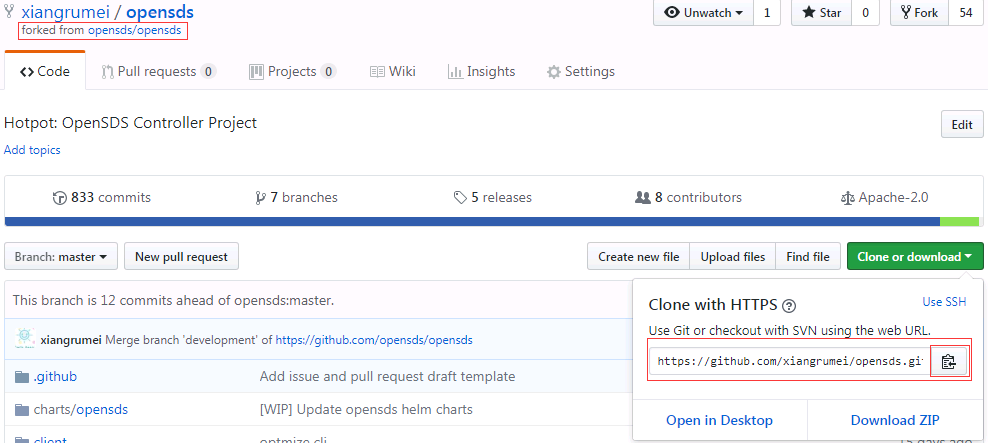Viewport: 988px width, 443px height.
Task: Click Upload files button
Action: 733,256
